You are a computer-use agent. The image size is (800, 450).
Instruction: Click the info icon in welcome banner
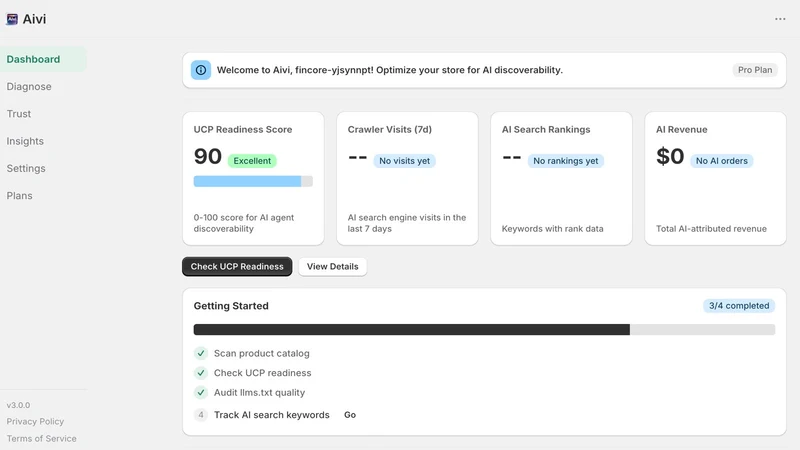click(x=201, y=70)
